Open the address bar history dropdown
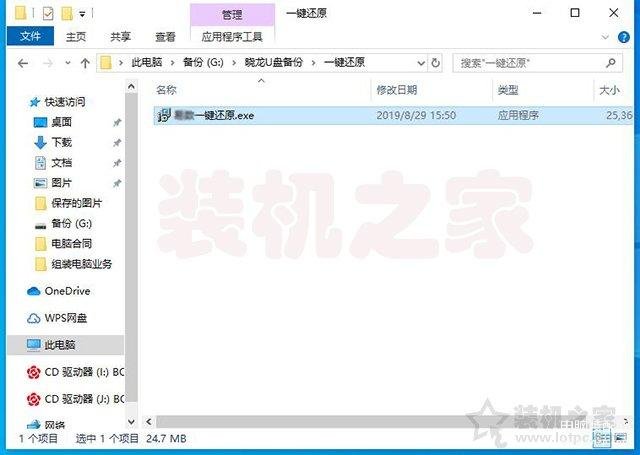The width and height of the screenshot is (640, 455). click(421, 63)
